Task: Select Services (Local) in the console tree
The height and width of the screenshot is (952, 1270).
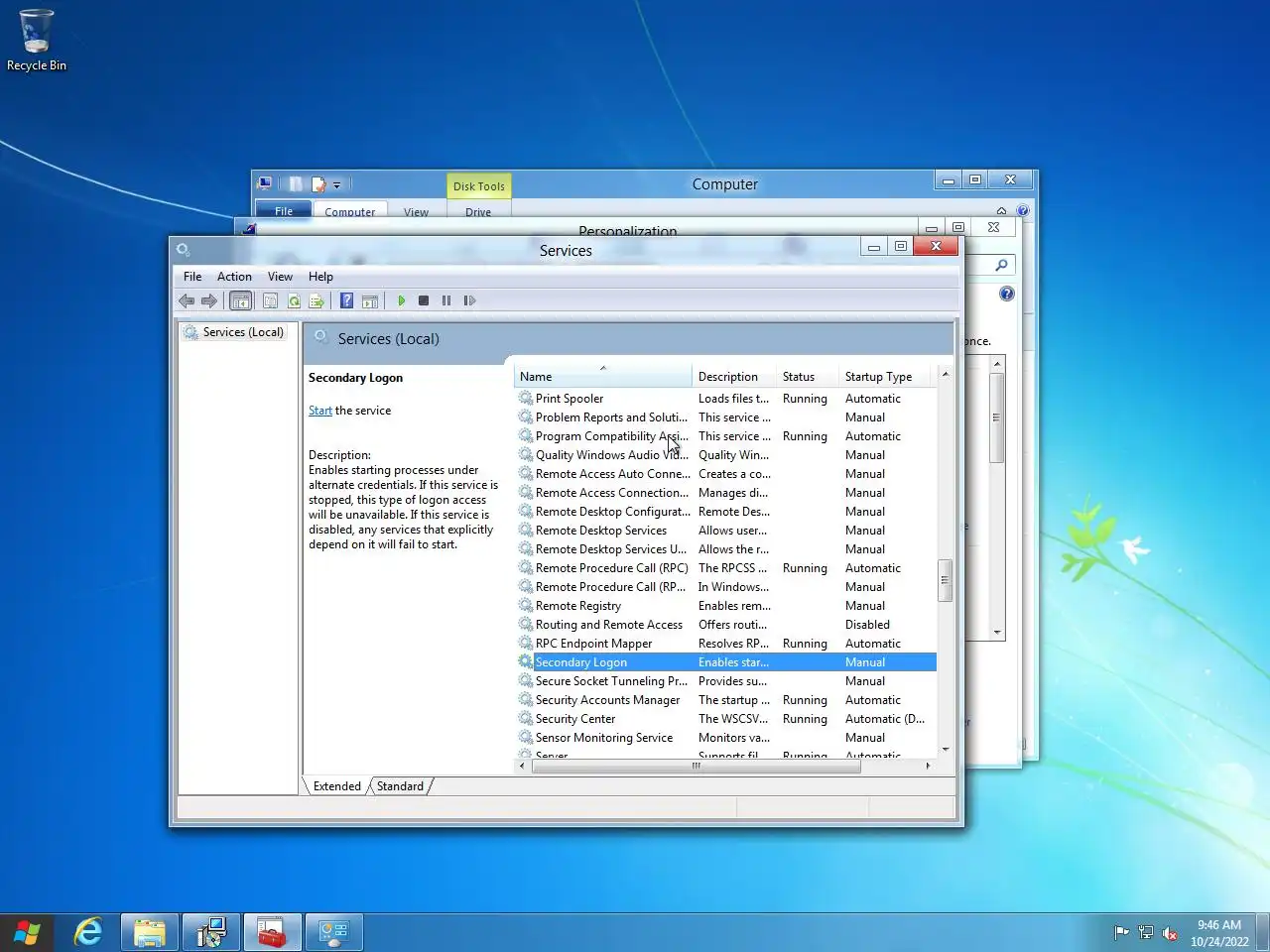Action: [243, 332]
